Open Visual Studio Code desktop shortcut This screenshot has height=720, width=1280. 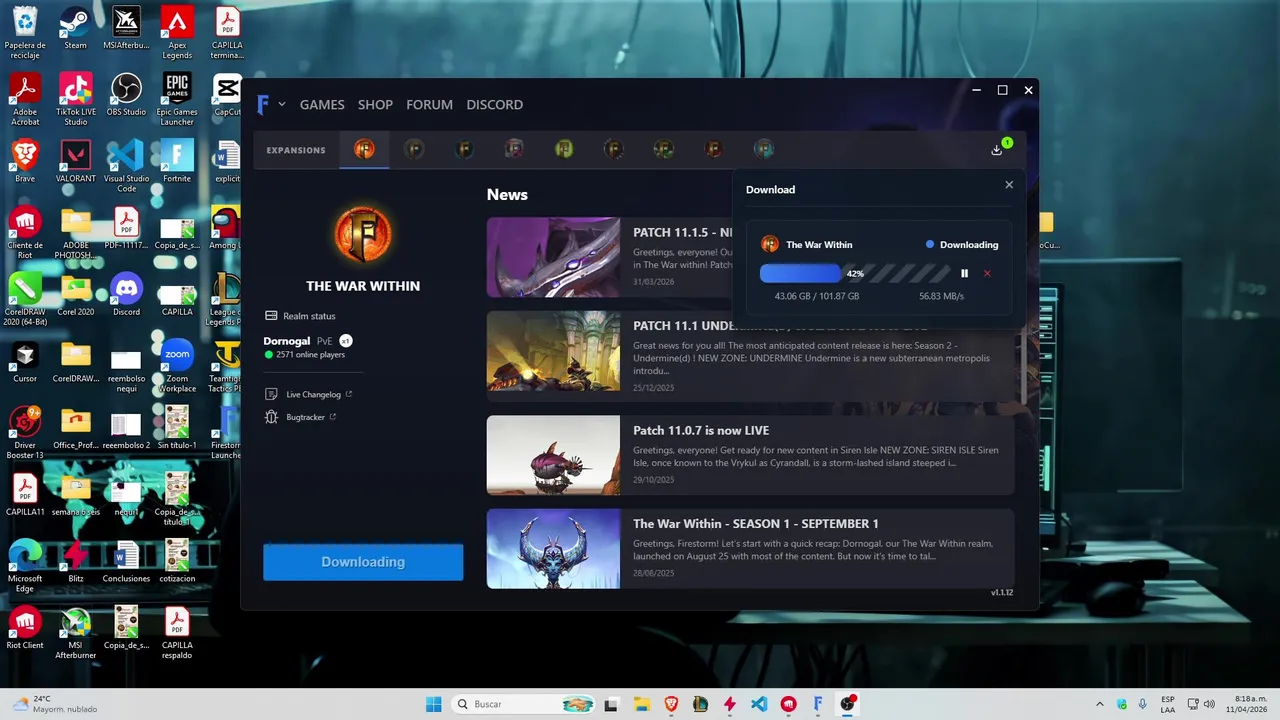click(x=126, y=165)
